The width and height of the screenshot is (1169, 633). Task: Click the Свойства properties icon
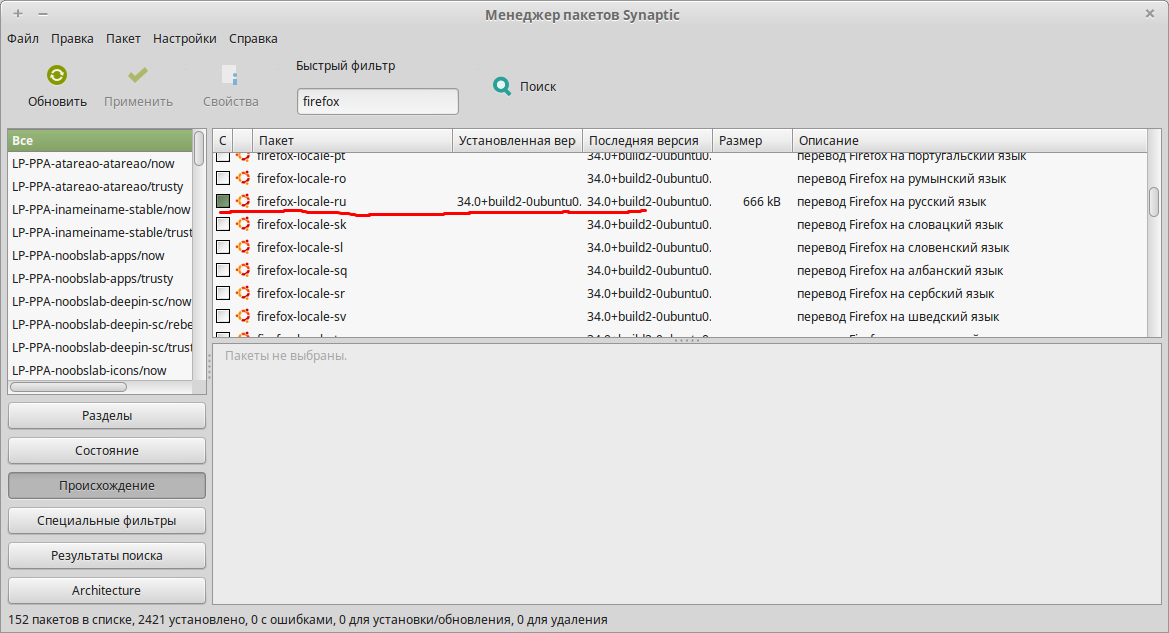click(x=230, y=76)
